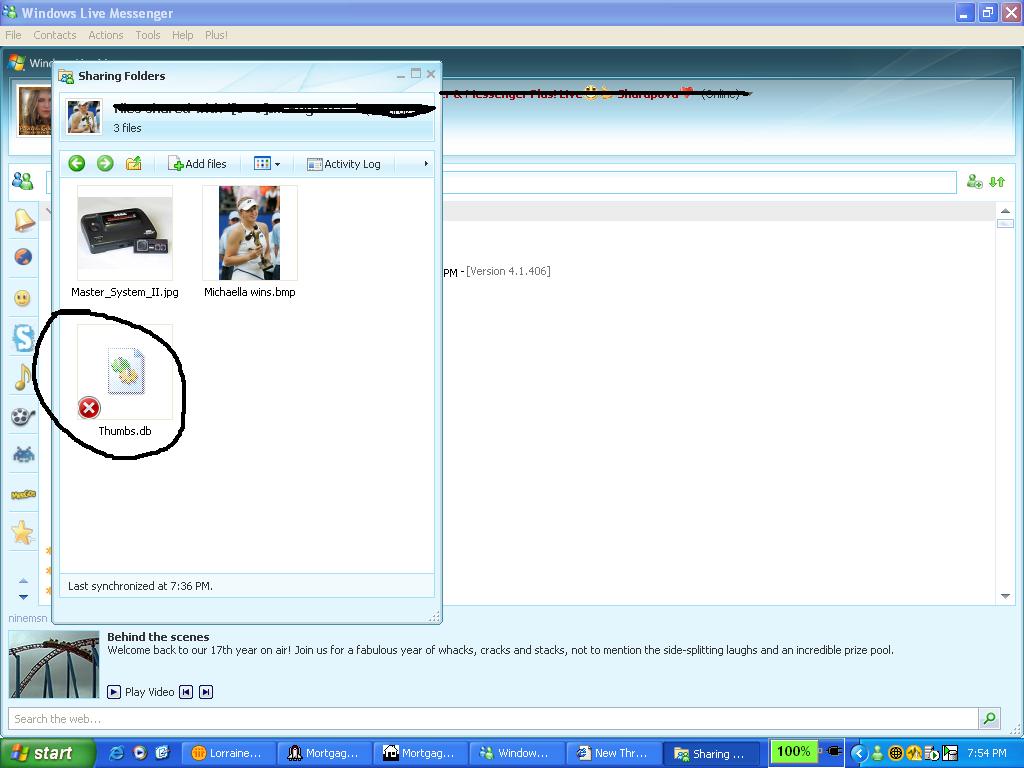
Task: Open the Skype icon in sidebar tabs
Action: 24,338
